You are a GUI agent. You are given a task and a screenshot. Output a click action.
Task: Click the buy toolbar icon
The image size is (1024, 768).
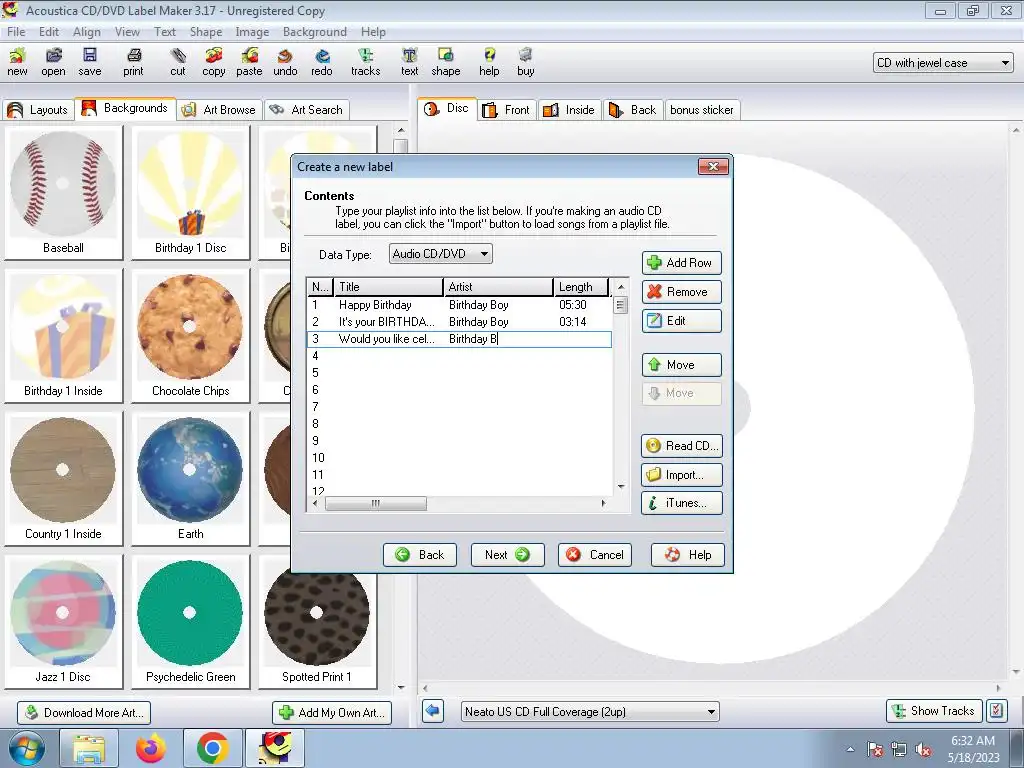526,62
